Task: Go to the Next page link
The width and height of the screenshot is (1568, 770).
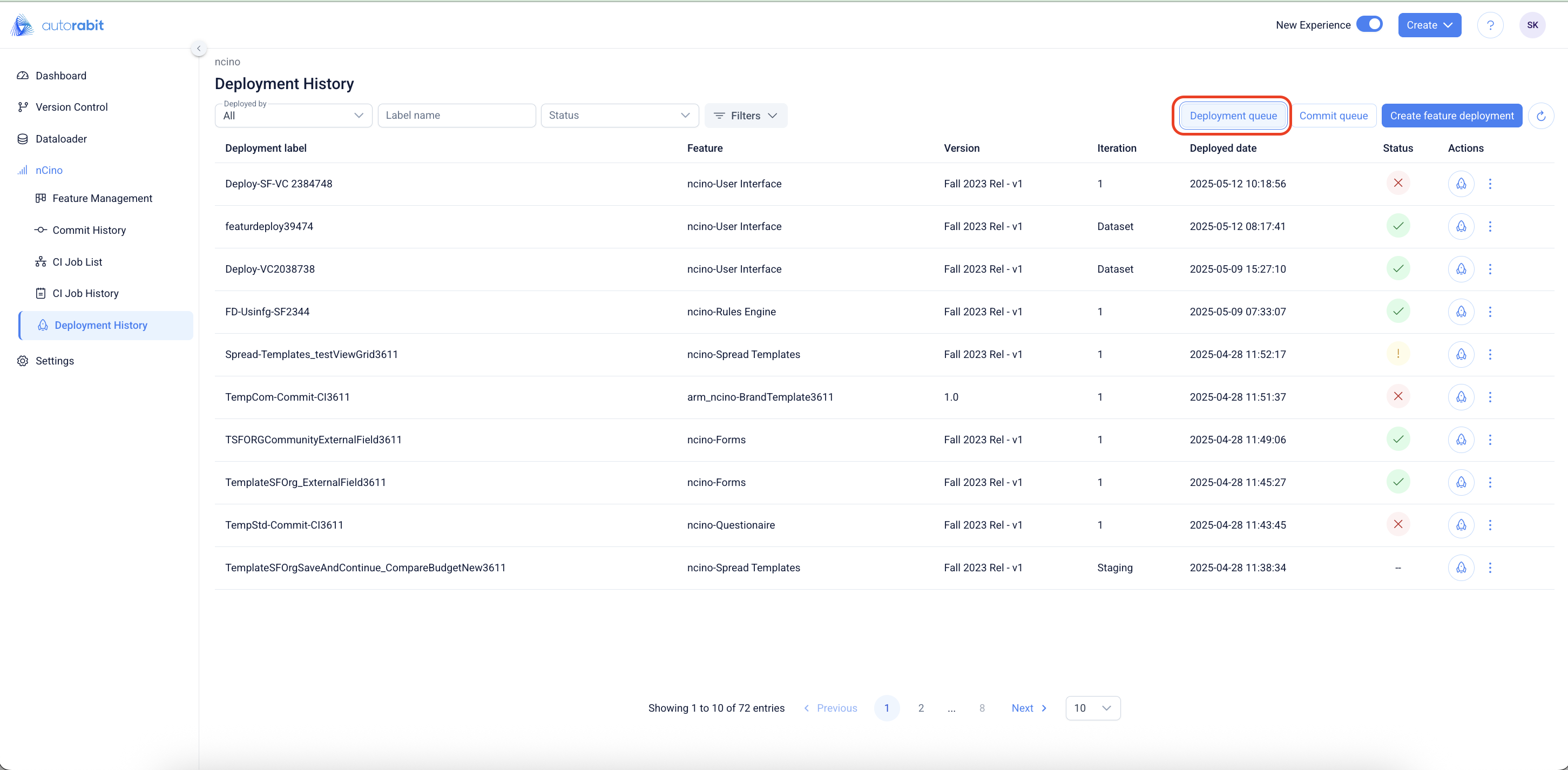Action: coord(1028,708)
